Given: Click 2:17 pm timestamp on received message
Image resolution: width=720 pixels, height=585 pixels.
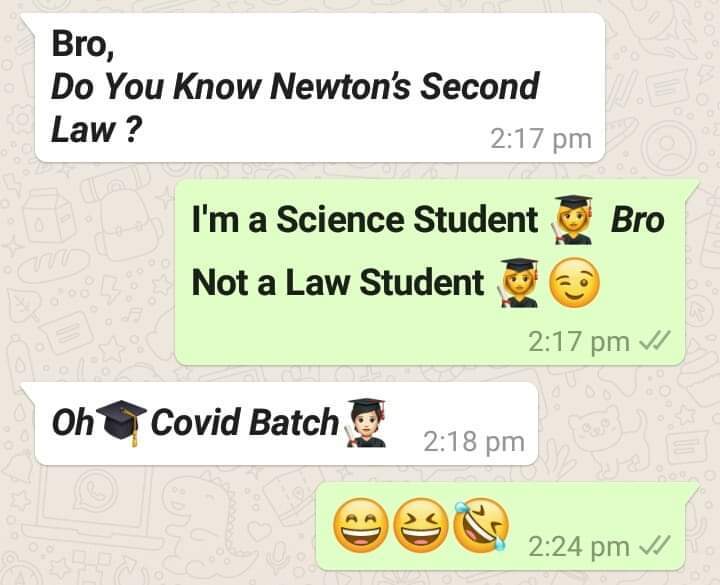Looking at the screenshot, I should [x=541, y=139].
